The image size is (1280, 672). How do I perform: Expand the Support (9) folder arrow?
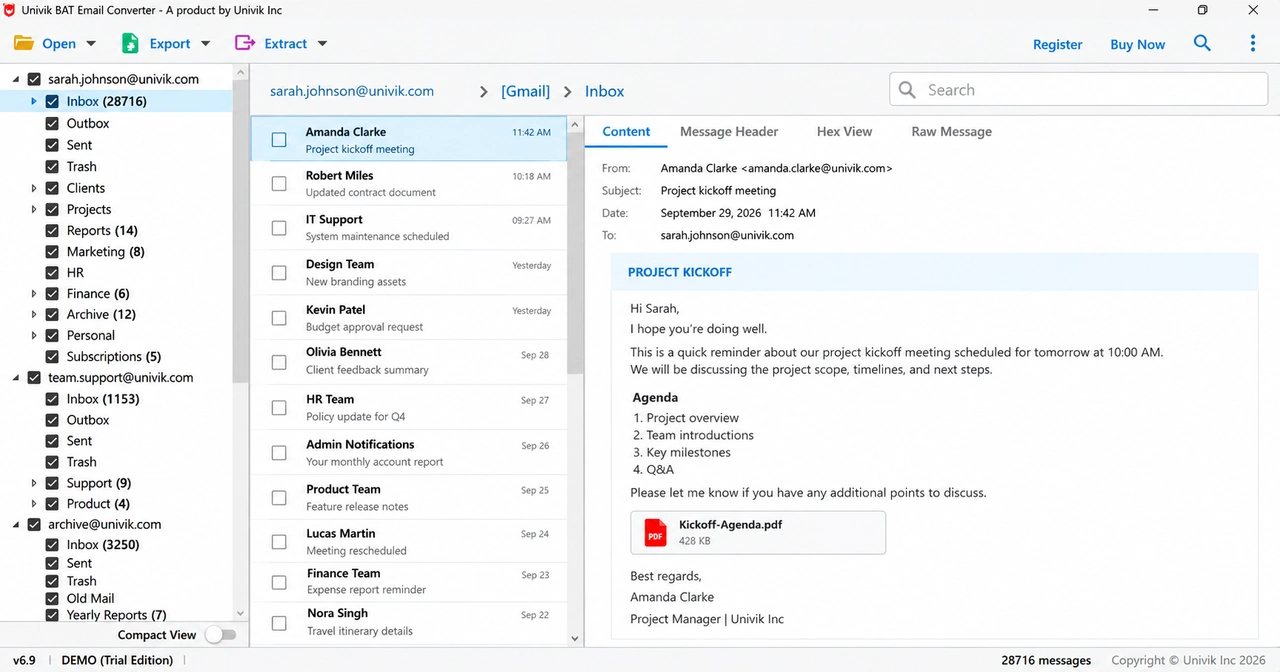click(34, 483)
